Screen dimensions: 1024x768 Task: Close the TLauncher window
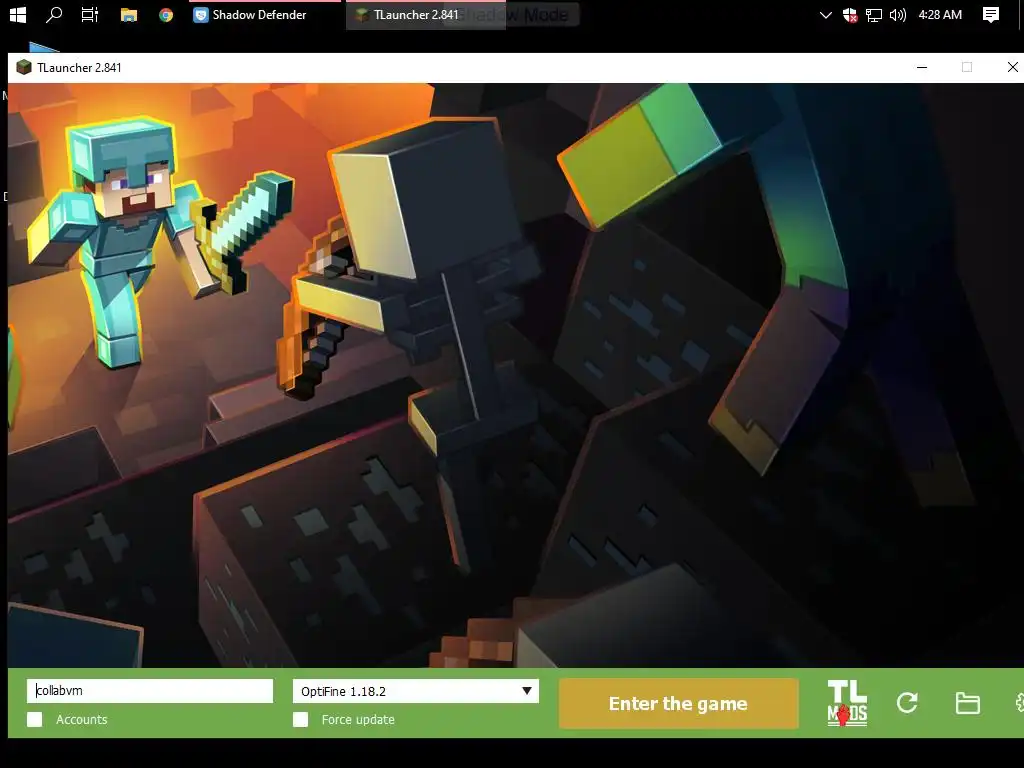(1012, 67)
